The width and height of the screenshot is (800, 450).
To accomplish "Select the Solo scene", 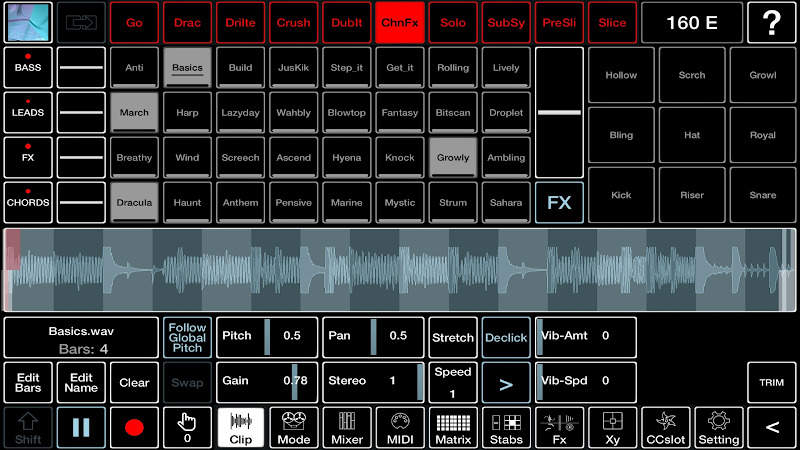I will (453, 22).
